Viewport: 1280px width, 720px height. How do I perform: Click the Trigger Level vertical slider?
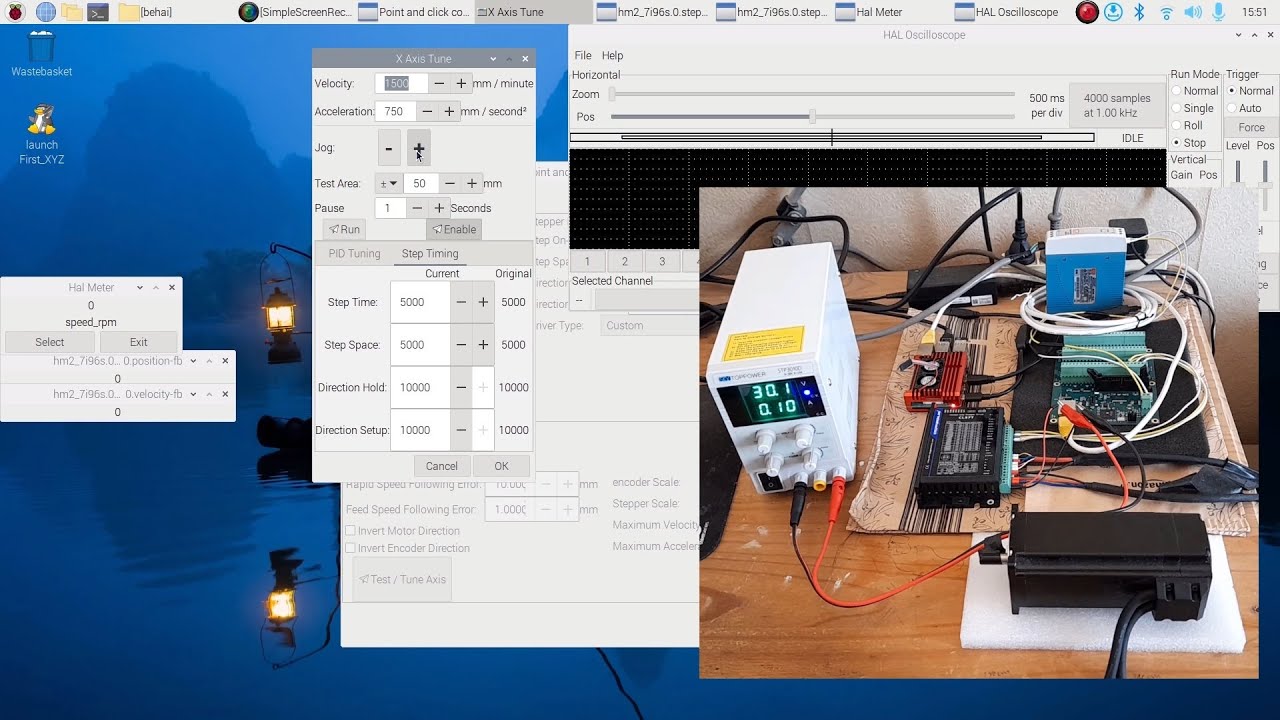[x=1238, y=172]
